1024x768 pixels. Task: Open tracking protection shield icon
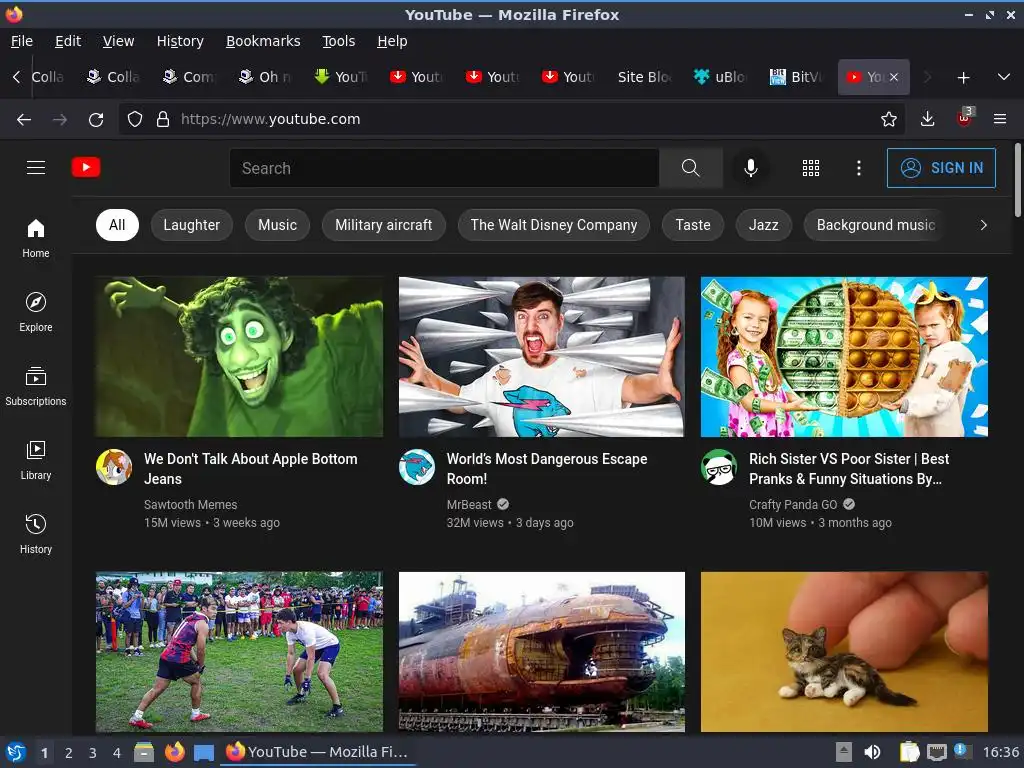coord(135,119)
